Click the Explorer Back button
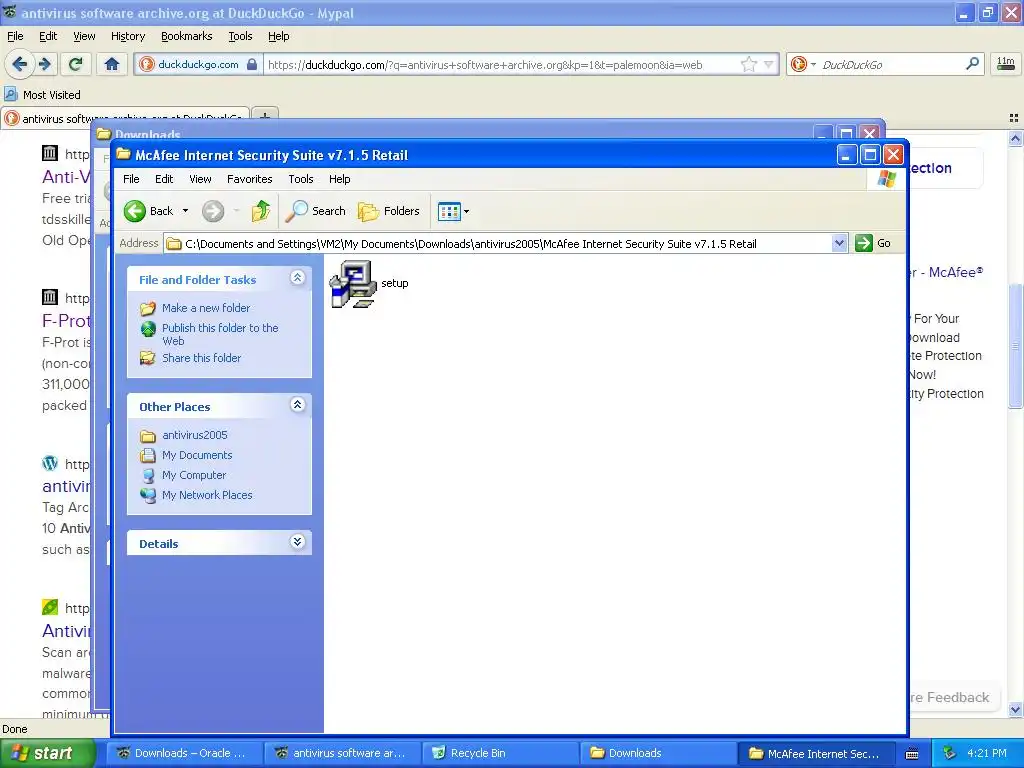 [149, 211]
